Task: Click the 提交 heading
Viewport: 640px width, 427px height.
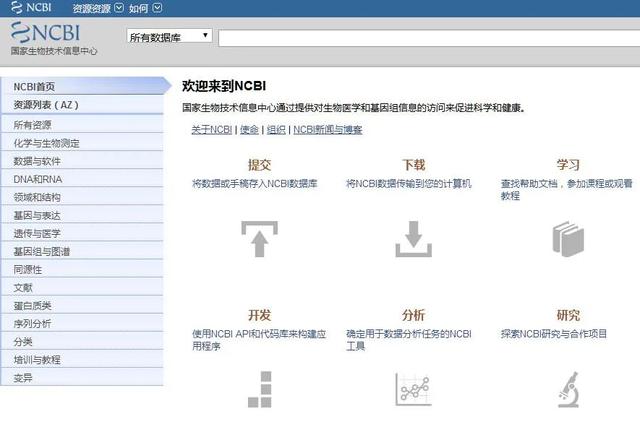Action: tap(260, 165)
